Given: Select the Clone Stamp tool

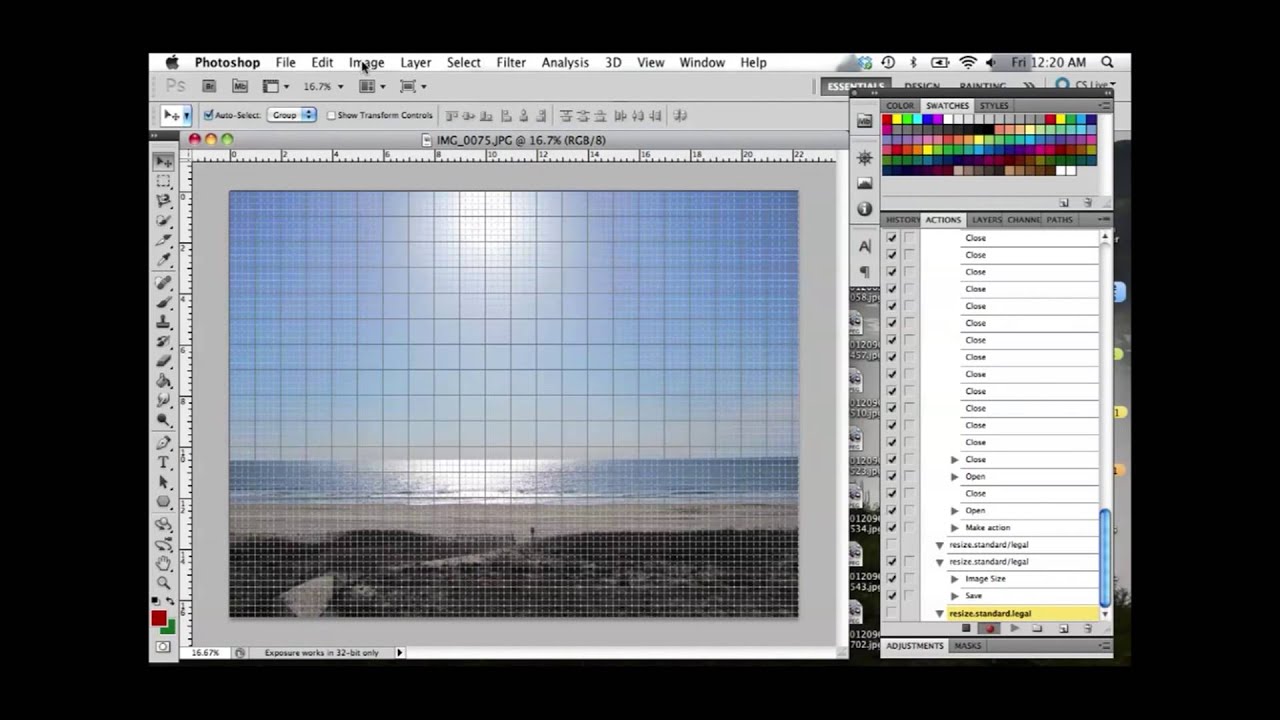Looking at the screenshot, I should (x=163, y=322).
